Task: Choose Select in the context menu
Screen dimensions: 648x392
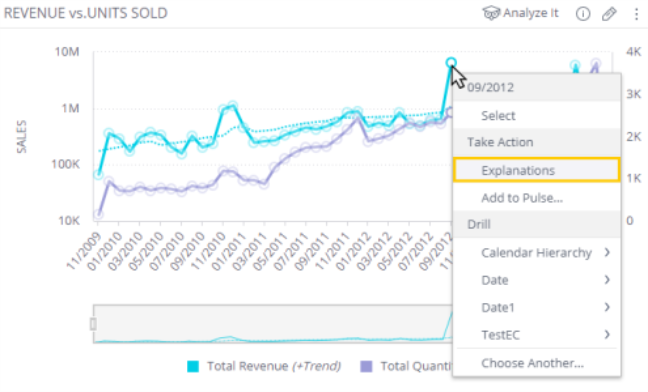Action: pyautogui.click(x=536, y=115)
